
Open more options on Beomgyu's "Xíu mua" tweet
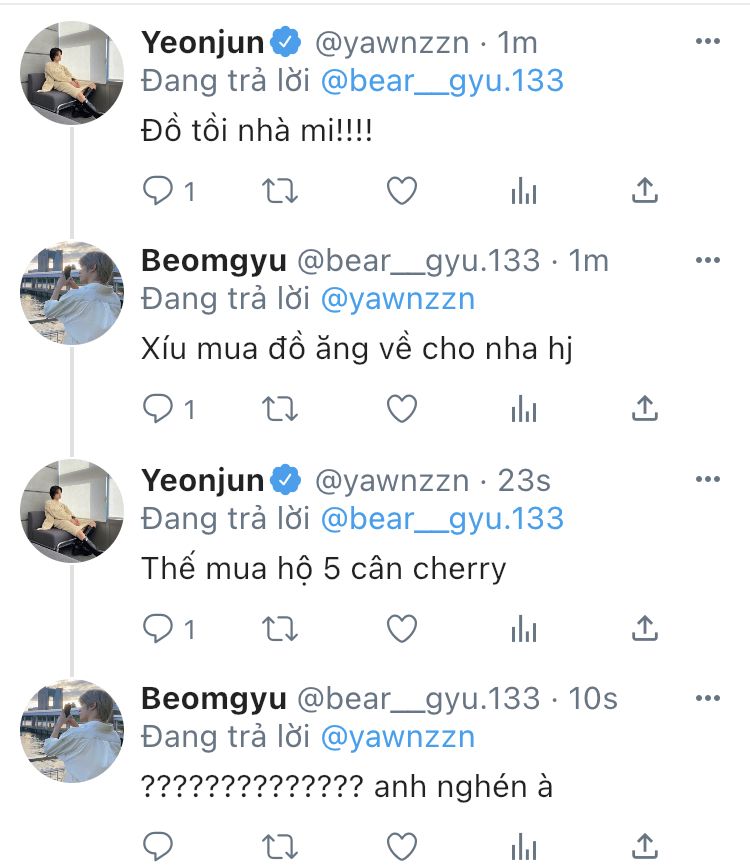(x=707, y=260)
